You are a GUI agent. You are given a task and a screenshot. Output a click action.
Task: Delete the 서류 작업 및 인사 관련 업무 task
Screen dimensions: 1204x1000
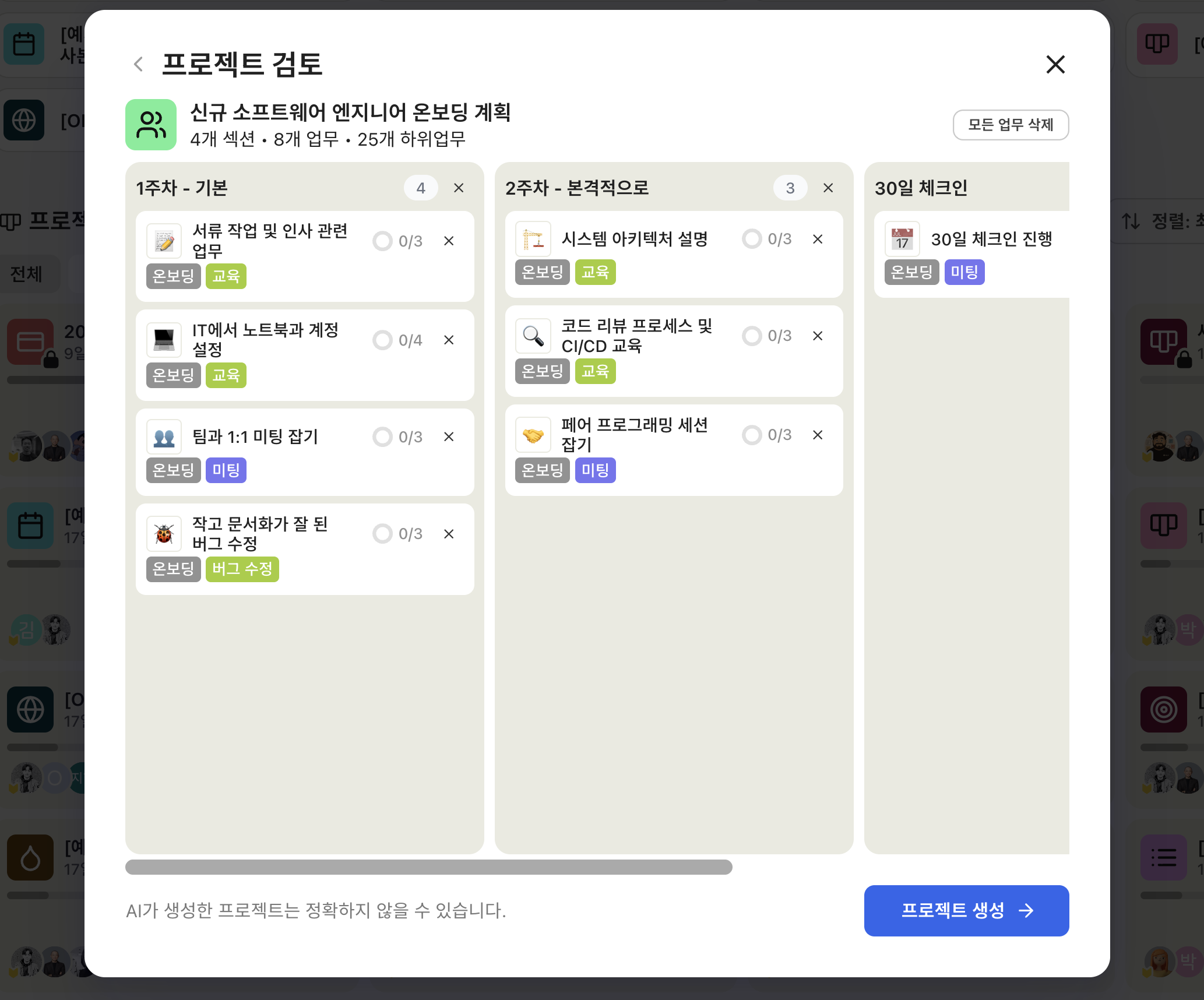click(x=449, y=241)
